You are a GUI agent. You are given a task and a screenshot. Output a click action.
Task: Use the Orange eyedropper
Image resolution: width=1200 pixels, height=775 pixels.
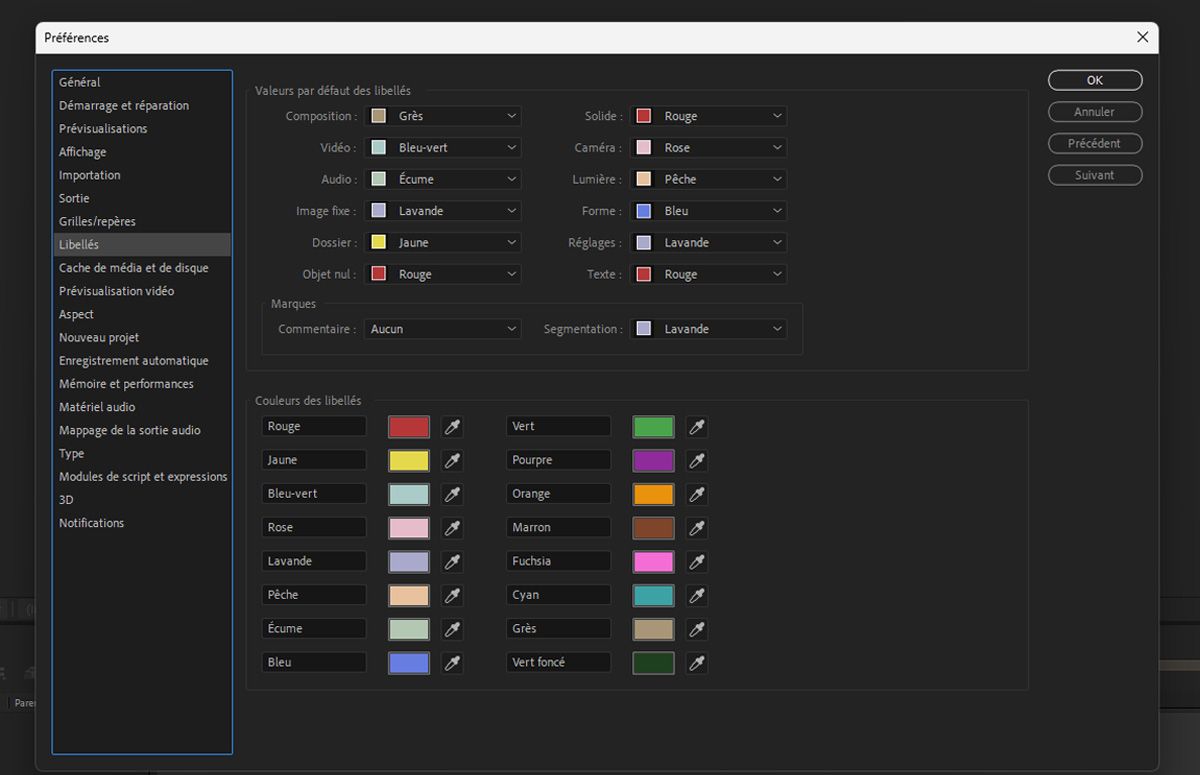point(697,494)
